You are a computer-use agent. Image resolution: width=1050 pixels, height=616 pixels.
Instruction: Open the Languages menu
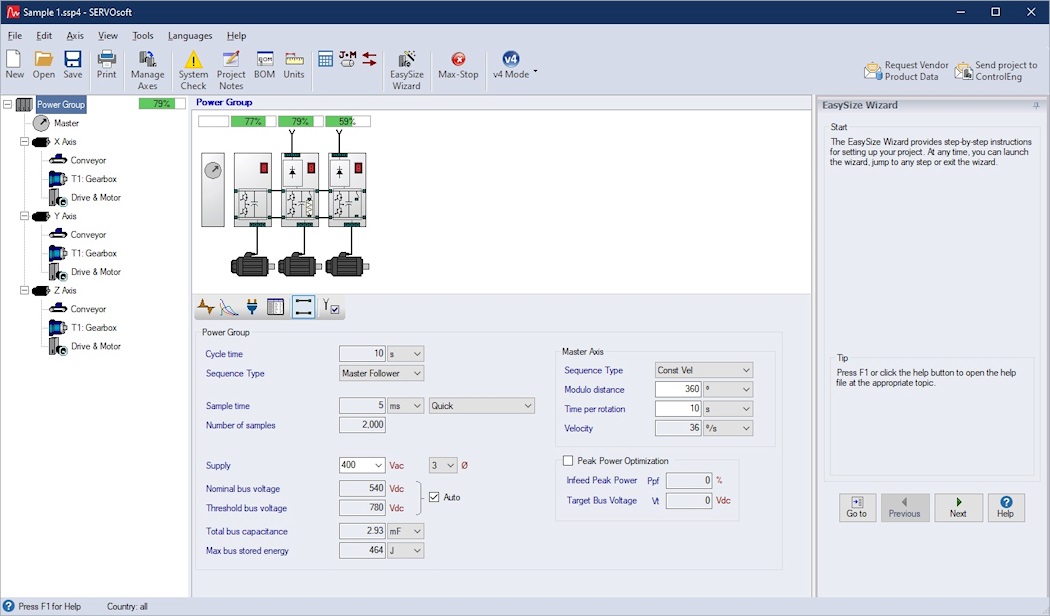point(190,36)
